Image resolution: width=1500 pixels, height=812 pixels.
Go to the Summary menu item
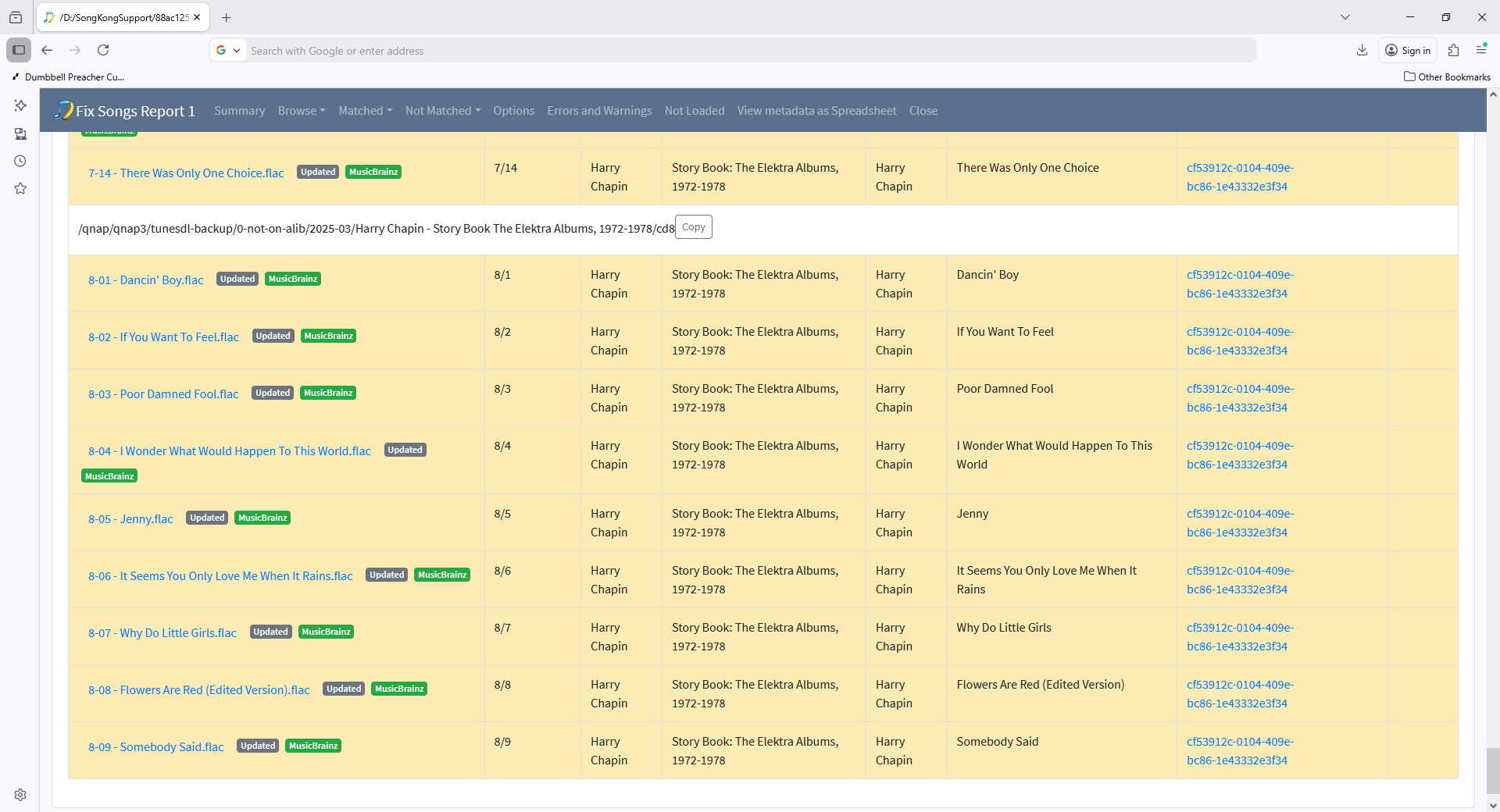[x=239, y=111]
